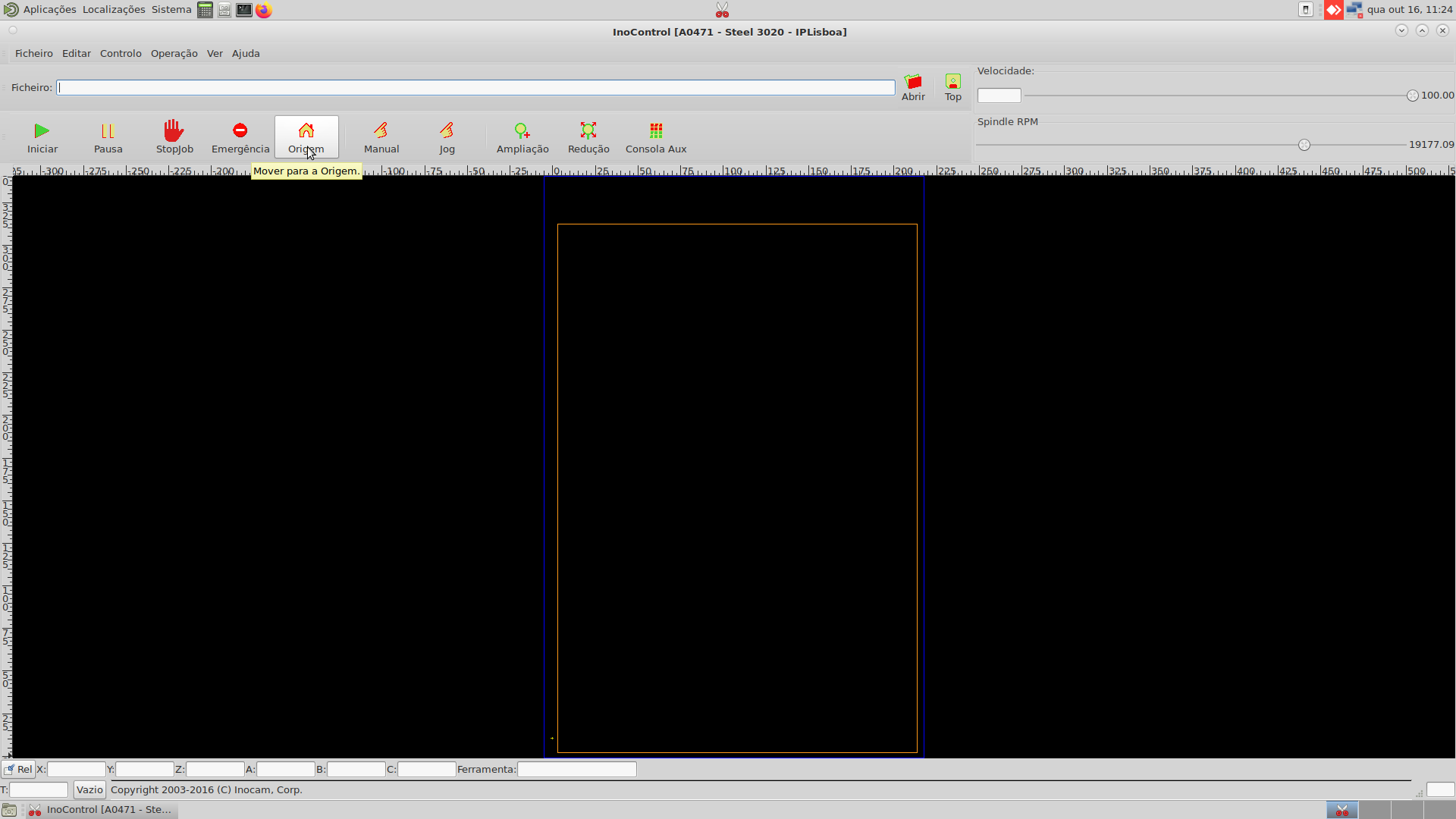Hit the StopJob red hand icon
Screen dimensions: 1456x819
pyautogui.click(x=174, y=130)
